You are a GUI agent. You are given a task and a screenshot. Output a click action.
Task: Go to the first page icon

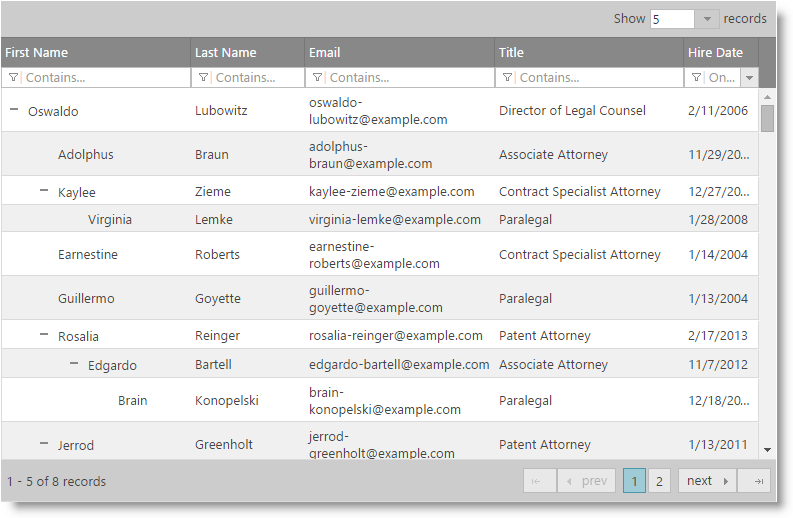(x=538, y=481)
